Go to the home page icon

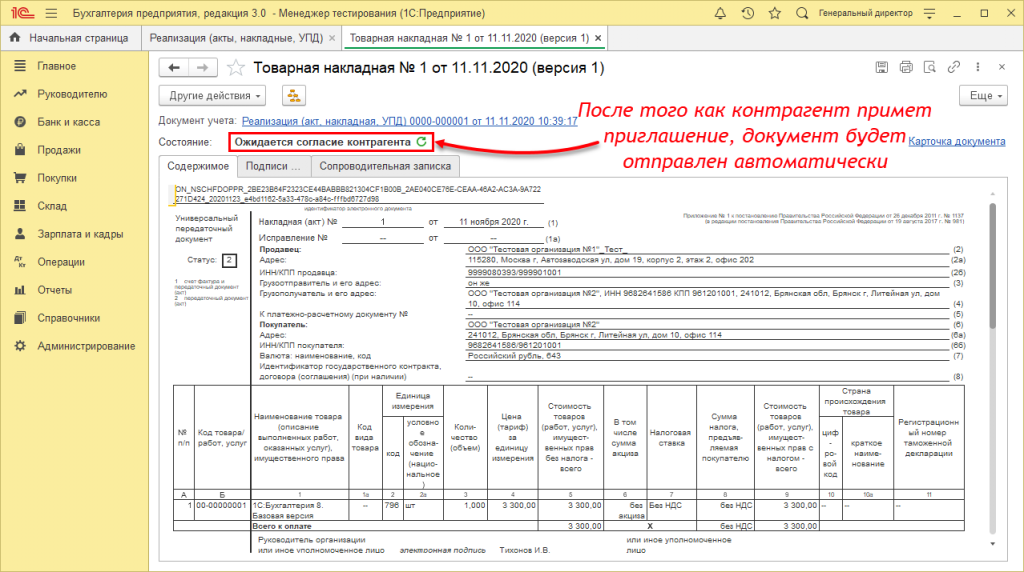(15, 38)
